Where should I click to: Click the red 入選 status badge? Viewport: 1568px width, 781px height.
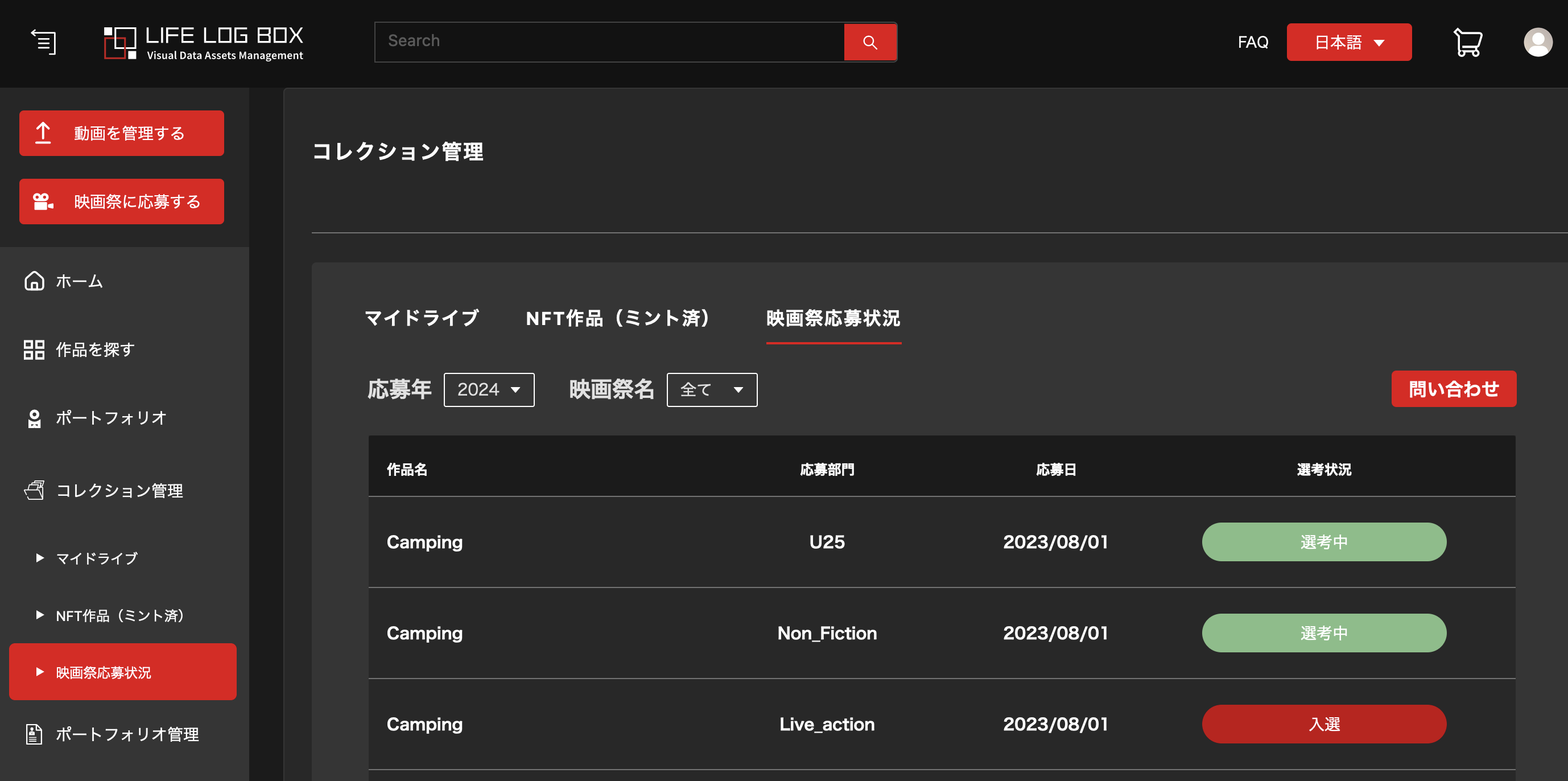[1323, 724]
